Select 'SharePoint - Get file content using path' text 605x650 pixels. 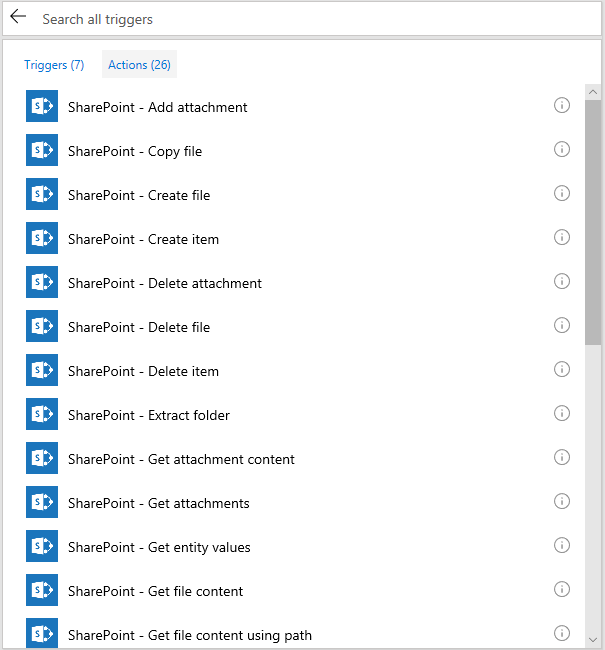pyautogui.click(x=190, y=635)
